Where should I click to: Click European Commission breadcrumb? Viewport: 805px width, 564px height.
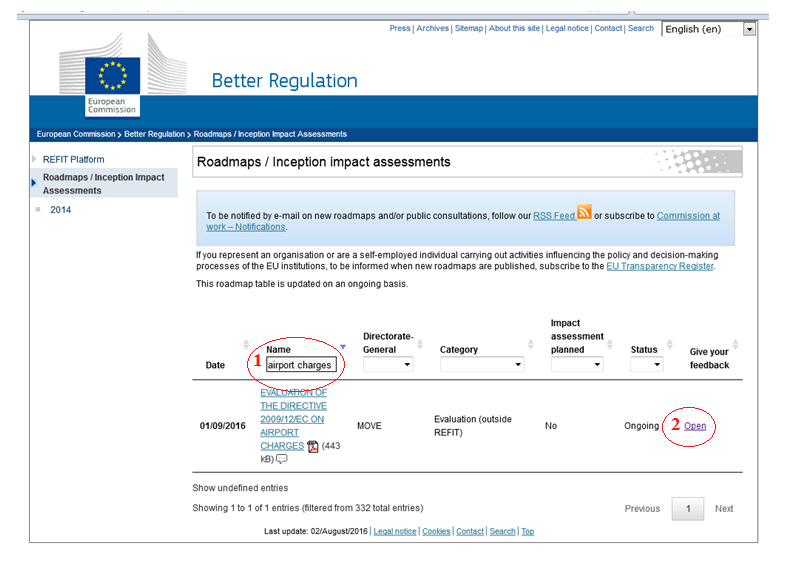[76, 134]
